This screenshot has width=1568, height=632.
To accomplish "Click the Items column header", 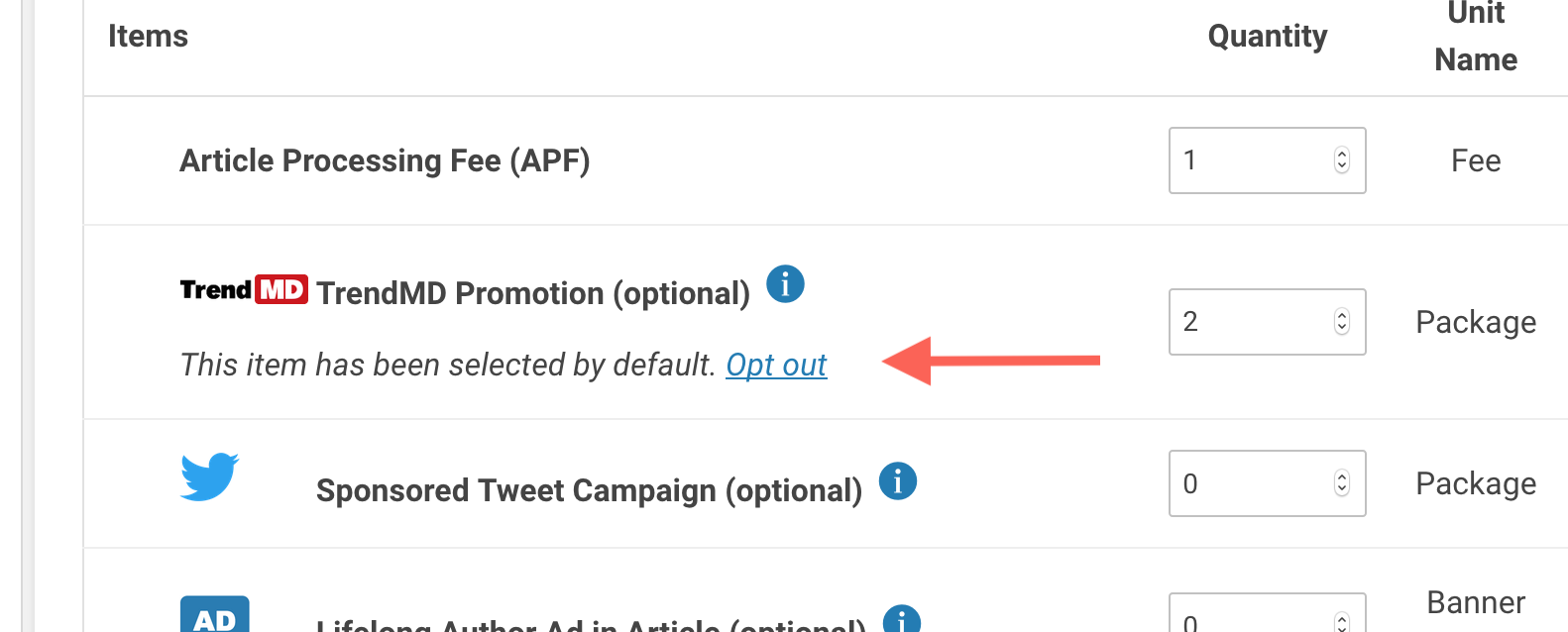I will (148, 37).
